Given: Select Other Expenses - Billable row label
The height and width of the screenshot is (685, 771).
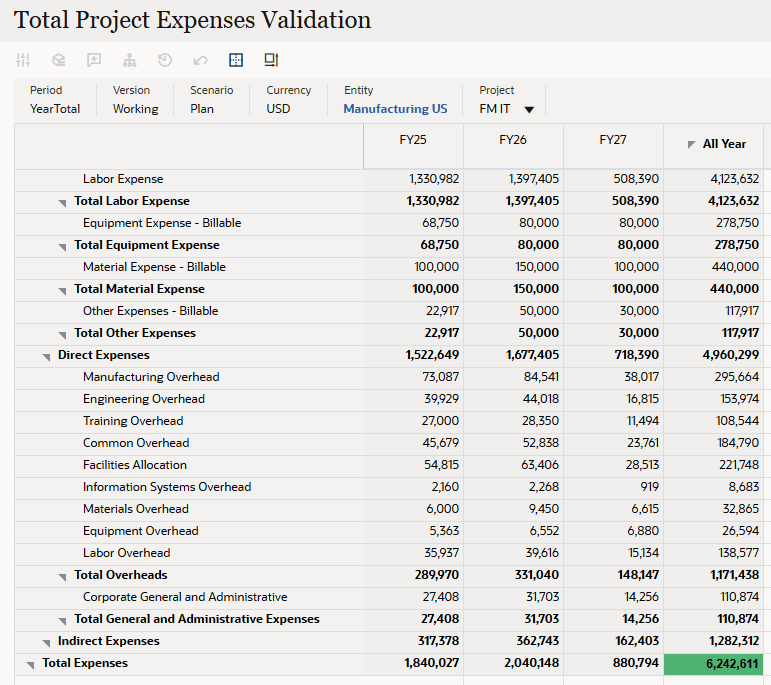Looking at the screenshot, I should click(x=150, y=311).
